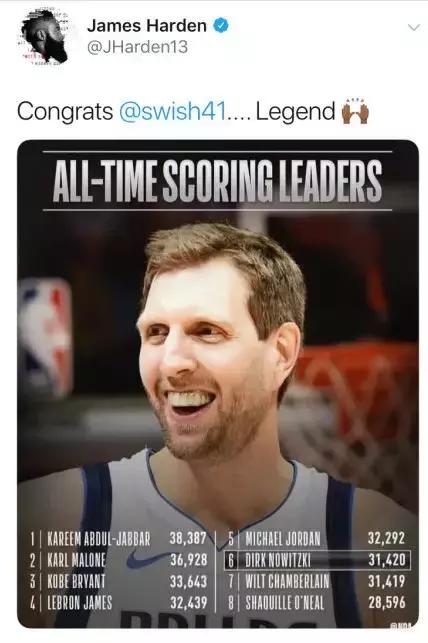Click the Michael Jordan entry
Screen dimensions: 428x643
coord(316,538)
